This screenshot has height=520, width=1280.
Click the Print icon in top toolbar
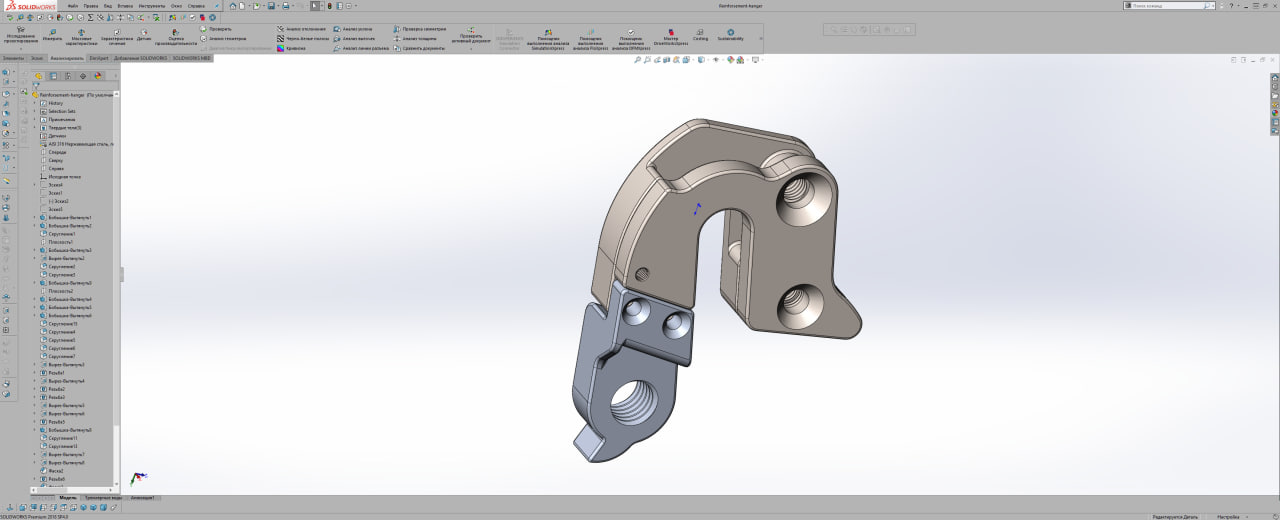[x=286, y=6]
